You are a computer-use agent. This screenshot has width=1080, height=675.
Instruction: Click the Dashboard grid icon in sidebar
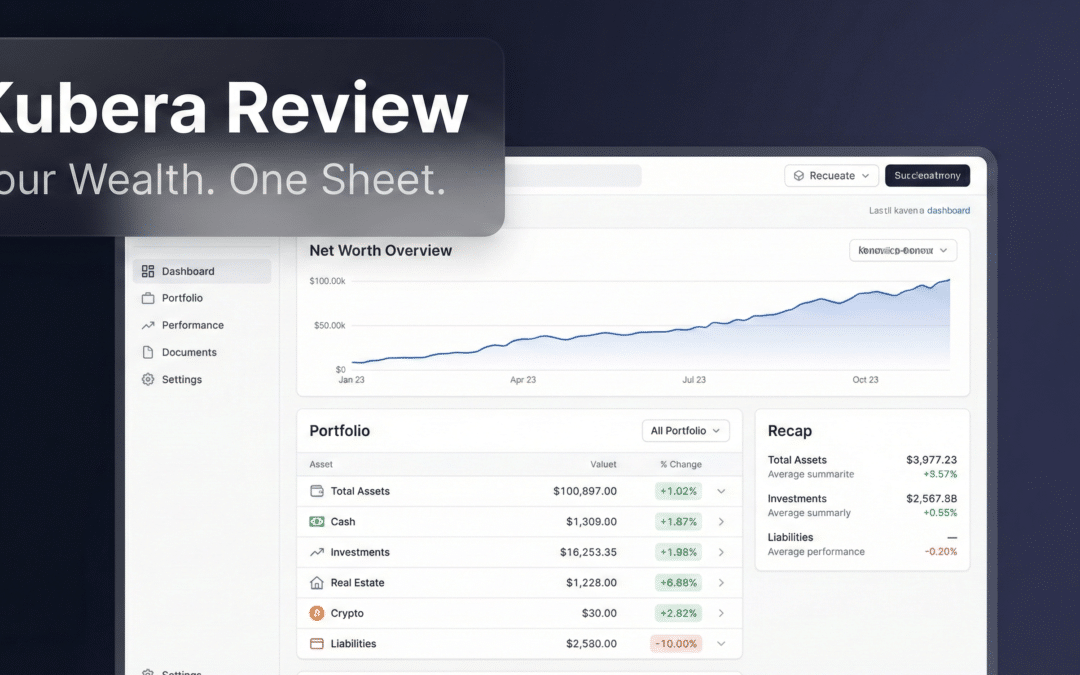click(x=147, y=271)
